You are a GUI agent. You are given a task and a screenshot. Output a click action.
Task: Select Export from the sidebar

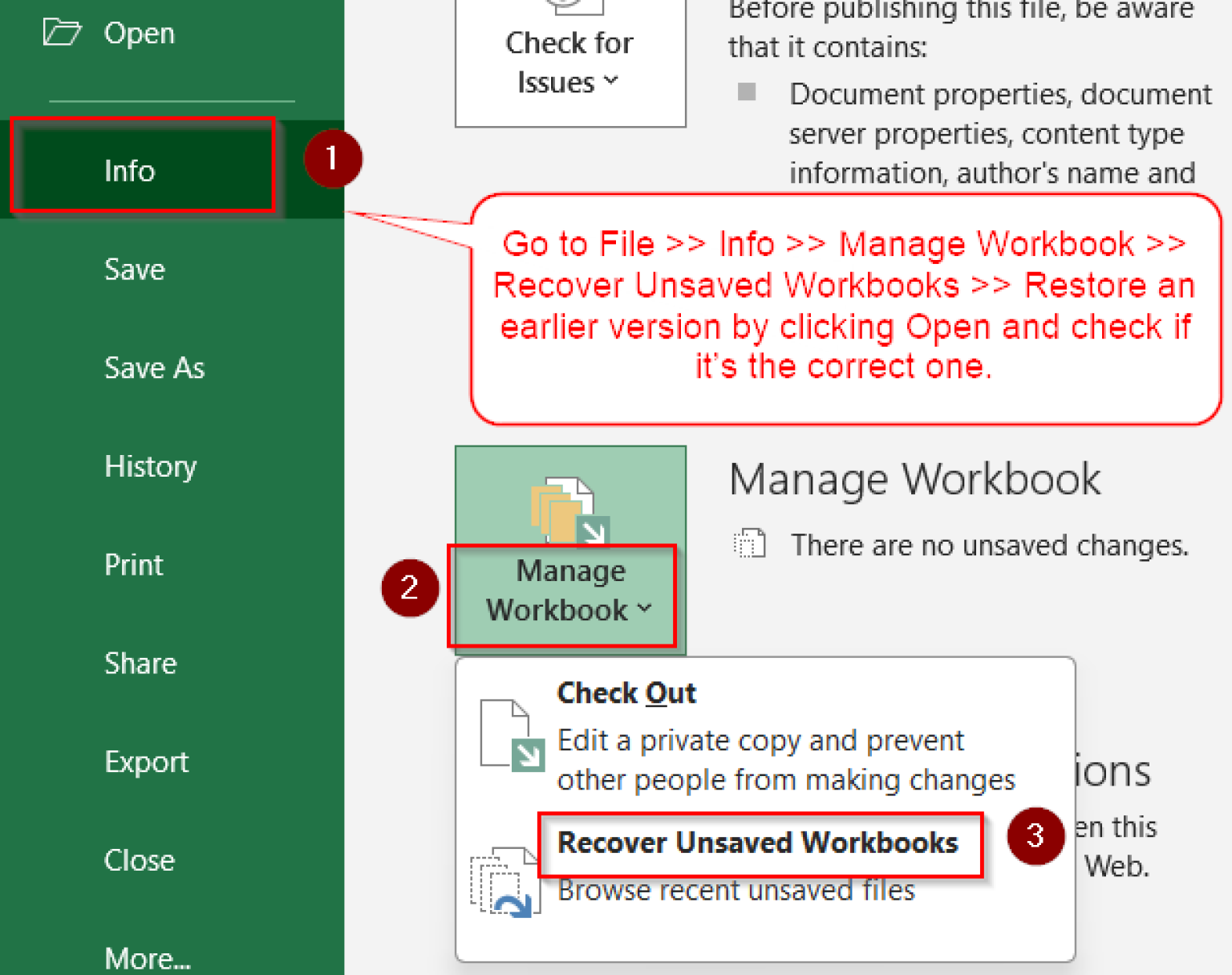pos(147,762)
